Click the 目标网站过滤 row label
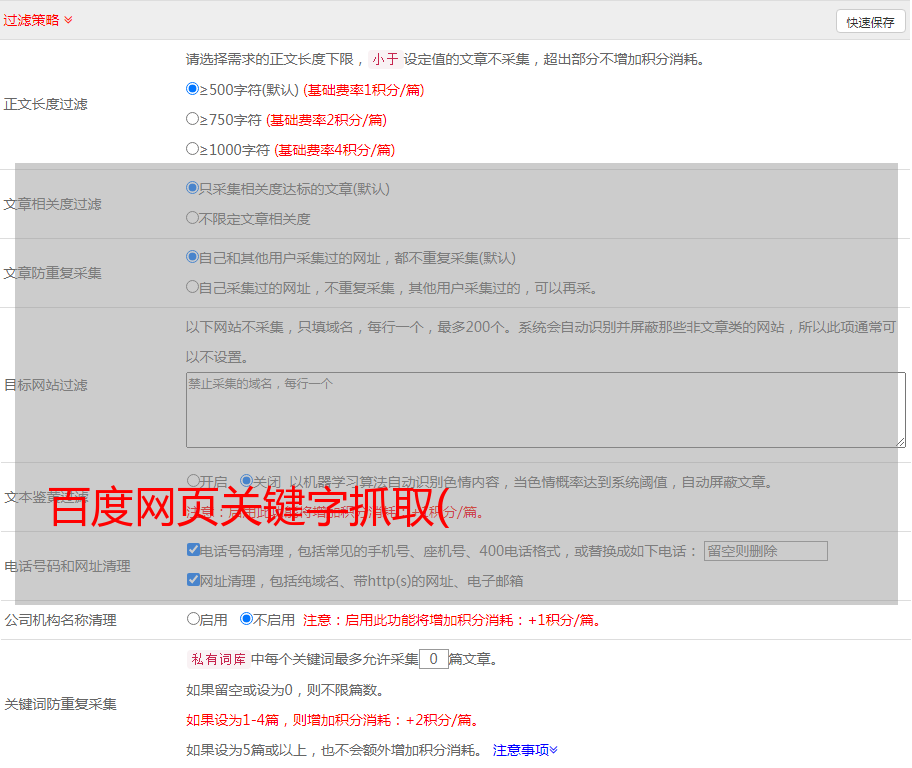 [x=45, y=385]
